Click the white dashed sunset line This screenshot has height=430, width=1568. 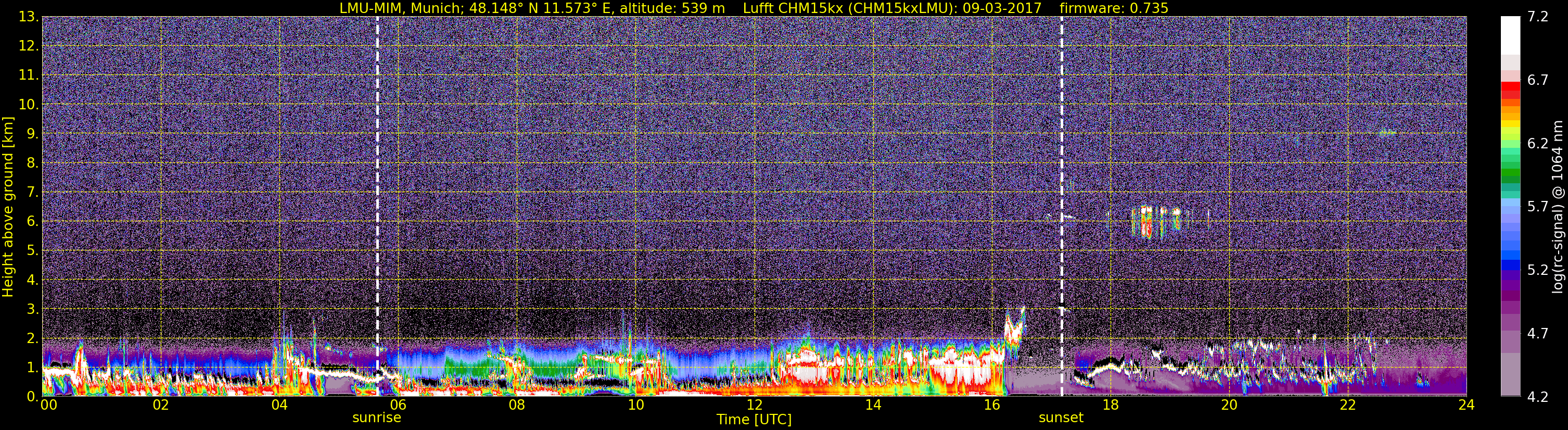pos(1062,207)
